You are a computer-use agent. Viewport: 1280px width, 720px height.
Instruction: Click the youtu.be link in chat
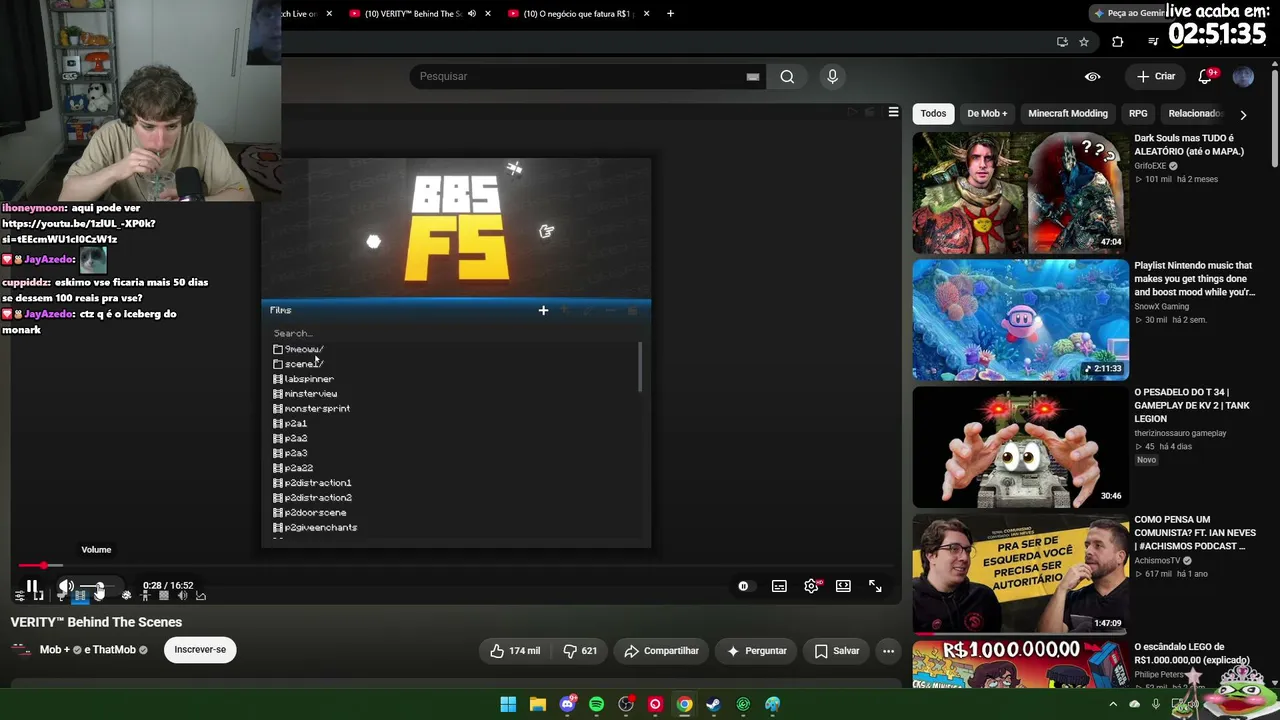(78, 231)
